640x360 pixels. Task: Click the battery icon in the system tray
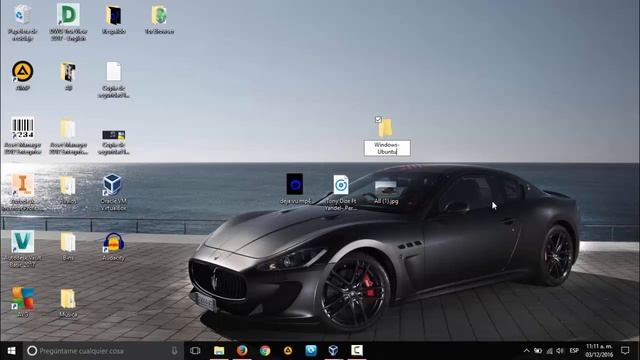(538, 351)
